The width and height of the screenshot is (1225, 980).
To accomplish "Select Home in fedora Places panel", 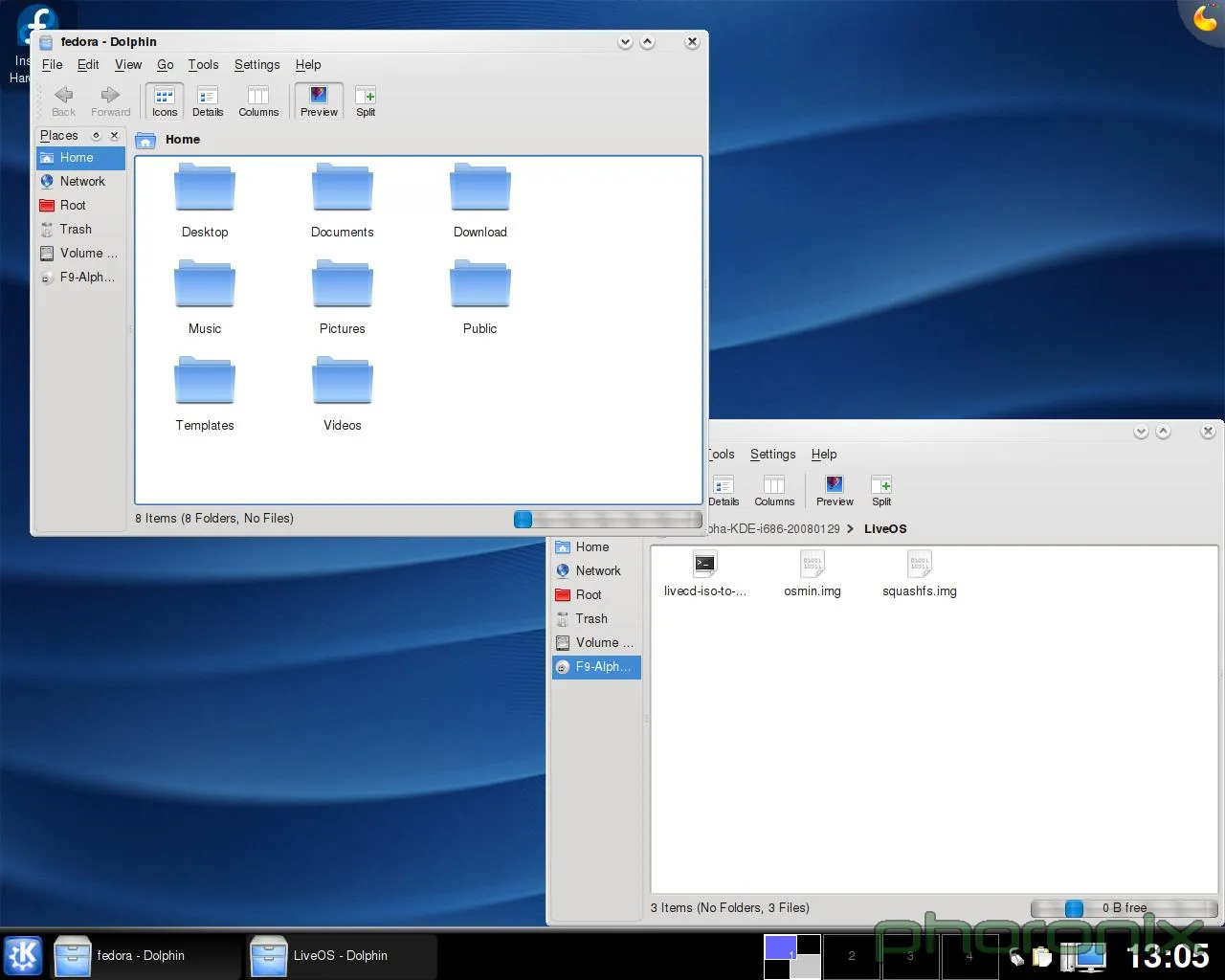I will 80,158.
